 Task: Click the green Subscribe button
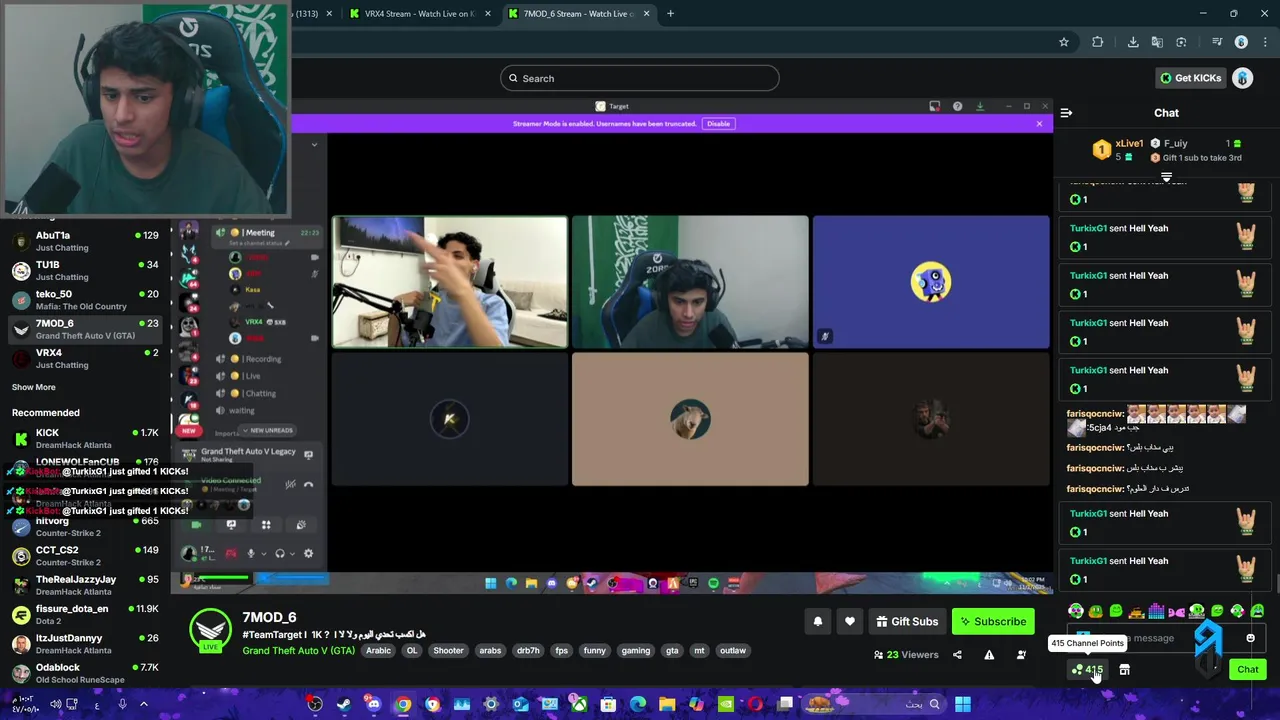[993, 621]
